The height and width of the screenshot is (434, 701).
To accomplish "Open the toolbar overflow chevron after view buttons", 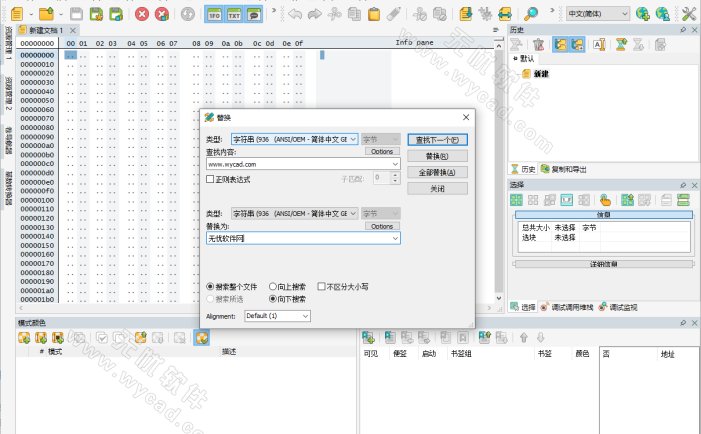I will [x=274, y=10].
